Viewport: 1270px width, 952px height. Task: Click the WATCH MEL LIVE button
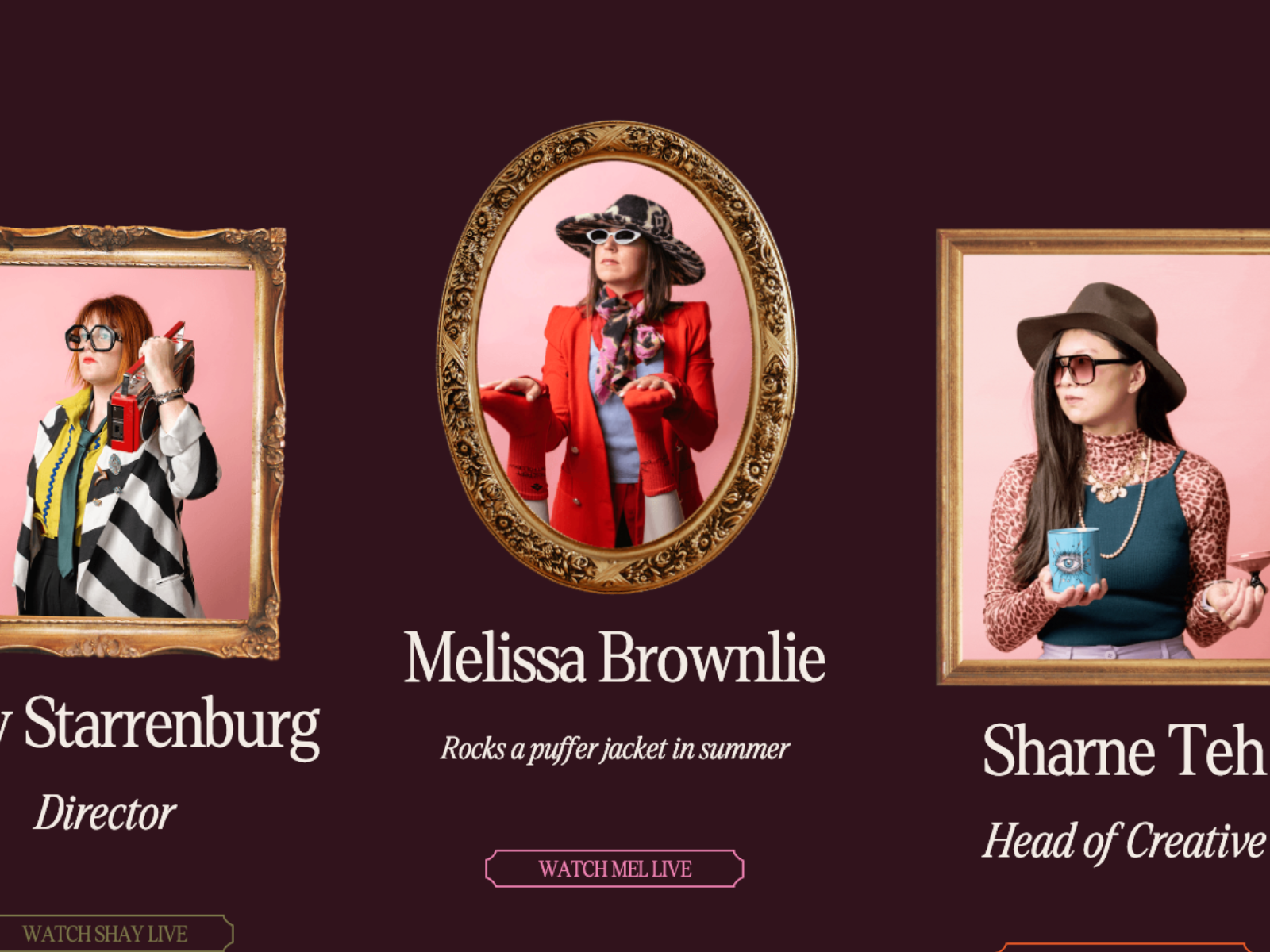[614, 869]
